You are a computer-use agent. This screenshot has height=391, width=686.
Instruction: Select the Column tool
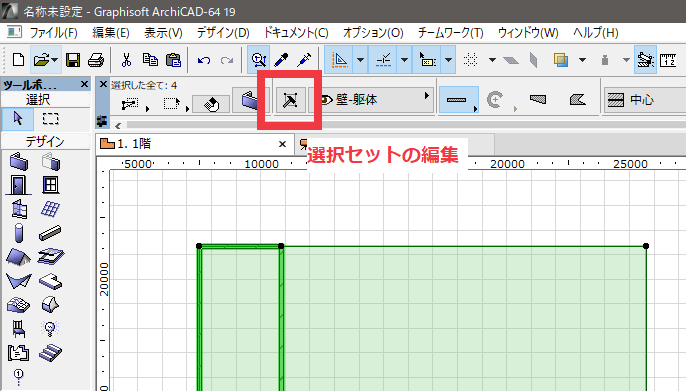[18, 233]
